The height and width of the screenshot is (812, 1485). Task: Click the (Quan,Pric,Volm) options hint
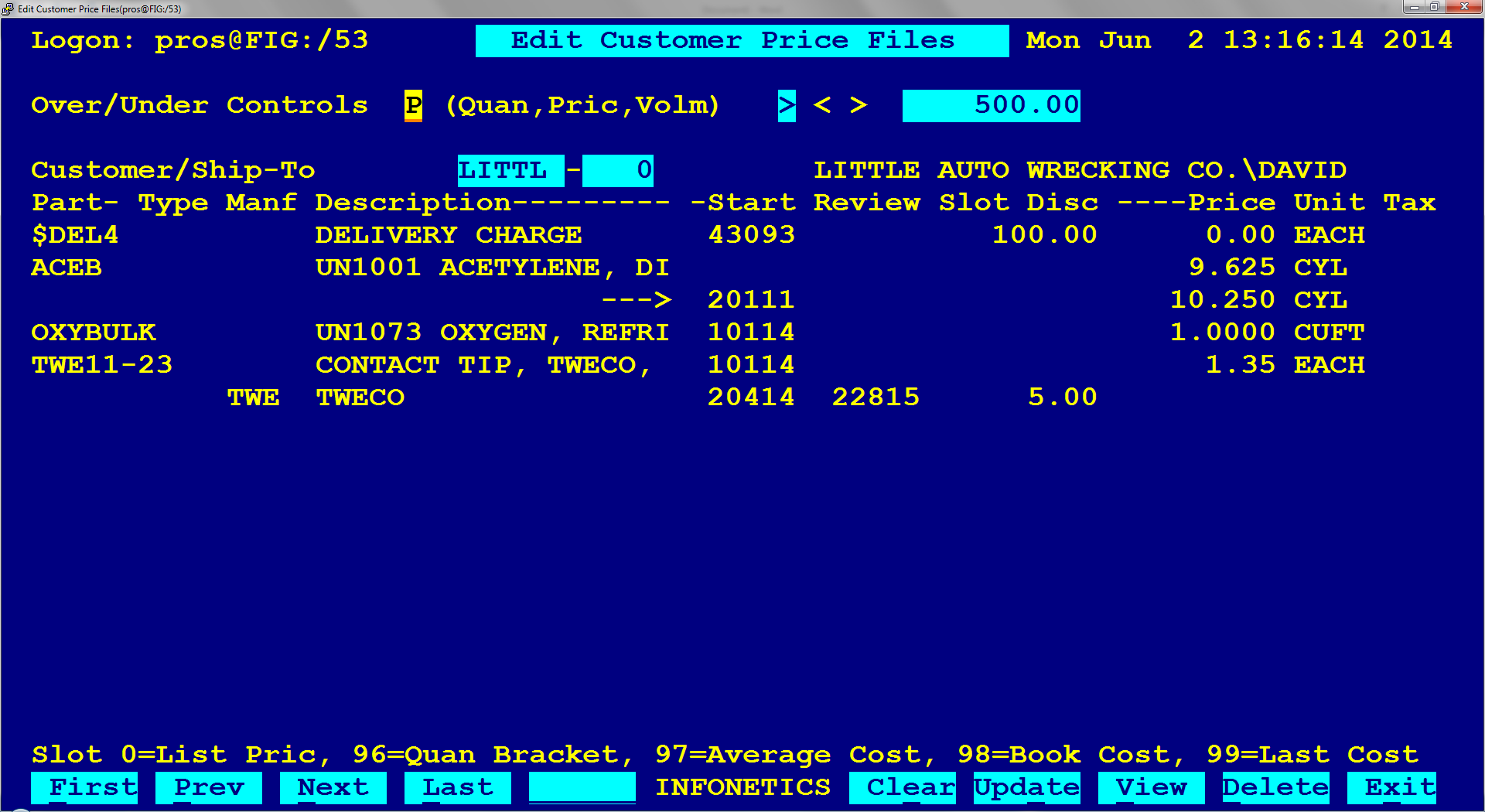(x=582, y=105)
